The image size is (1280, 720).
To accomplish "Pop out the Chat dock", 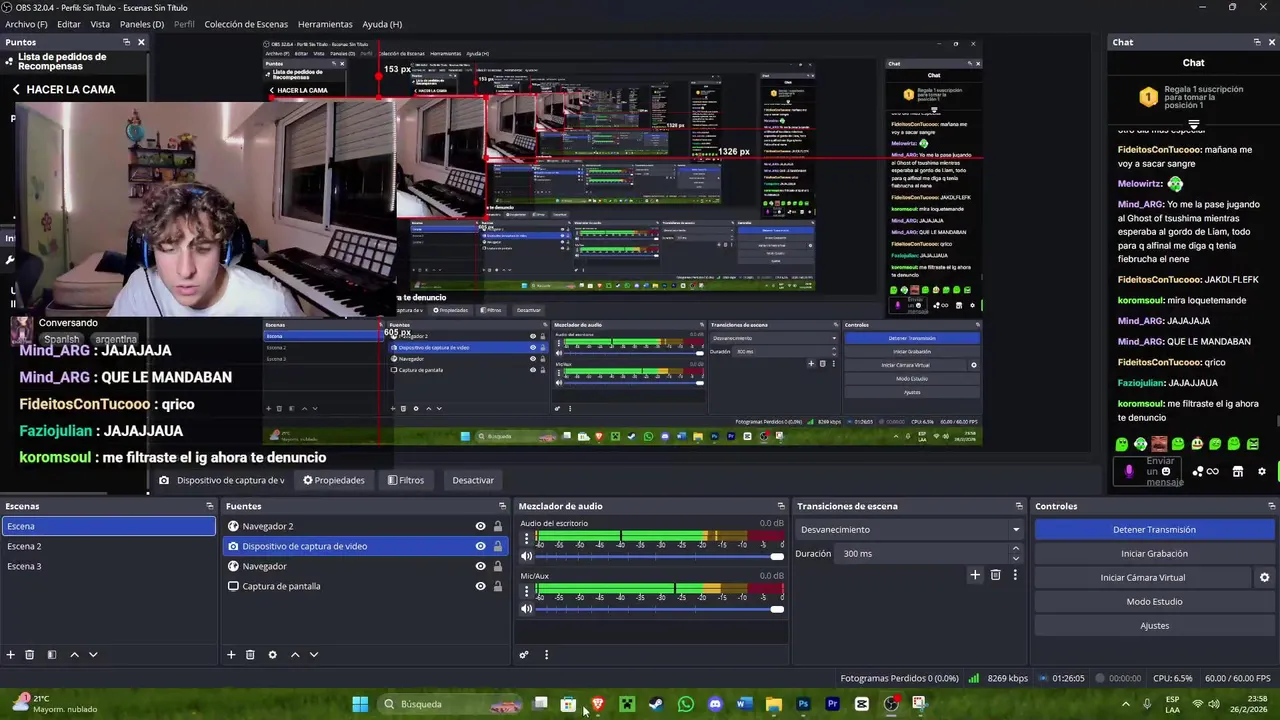I will click(1257, 42).
